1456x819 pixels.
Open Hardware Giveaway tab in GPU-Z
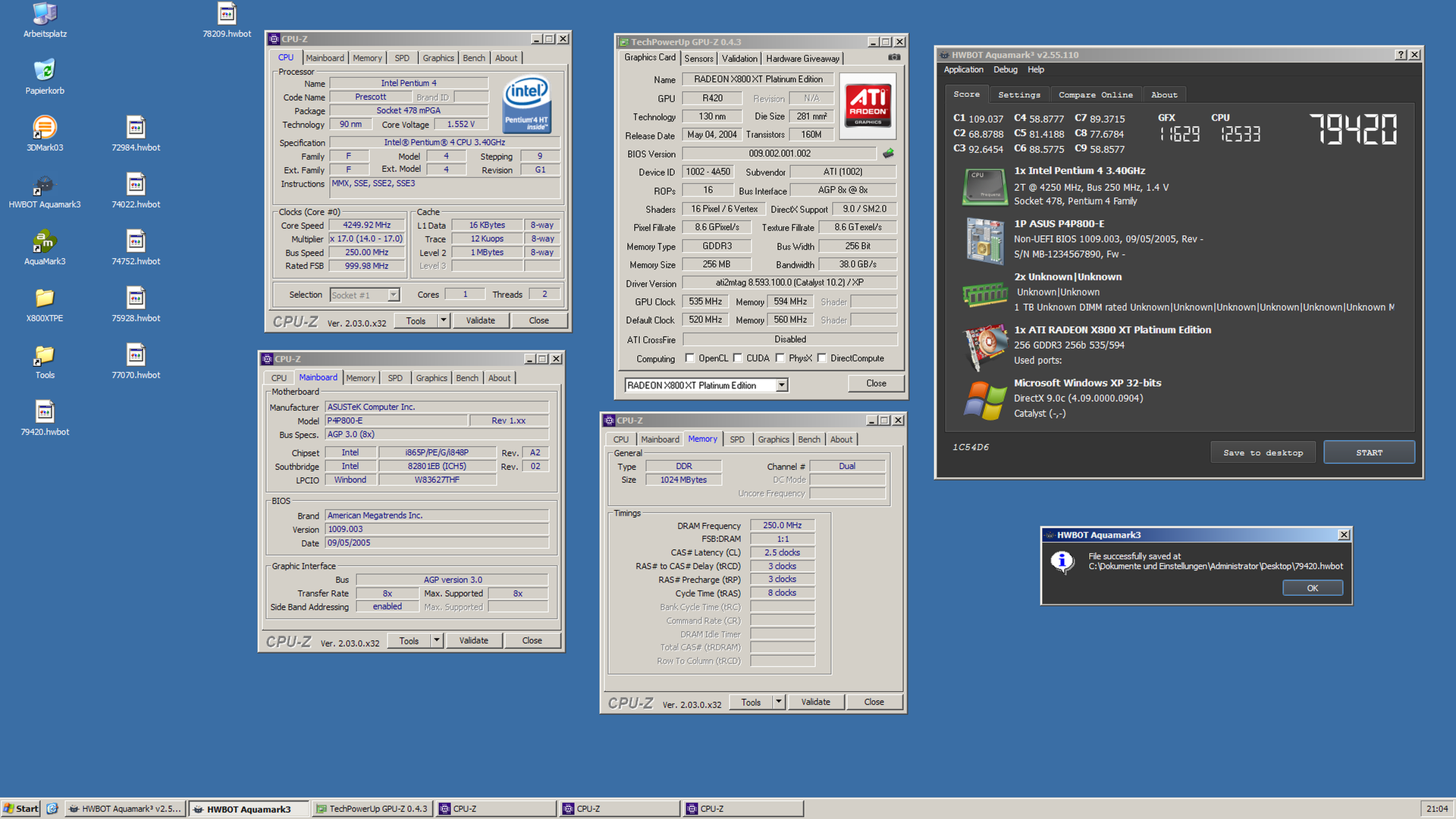tap(802, 58)
